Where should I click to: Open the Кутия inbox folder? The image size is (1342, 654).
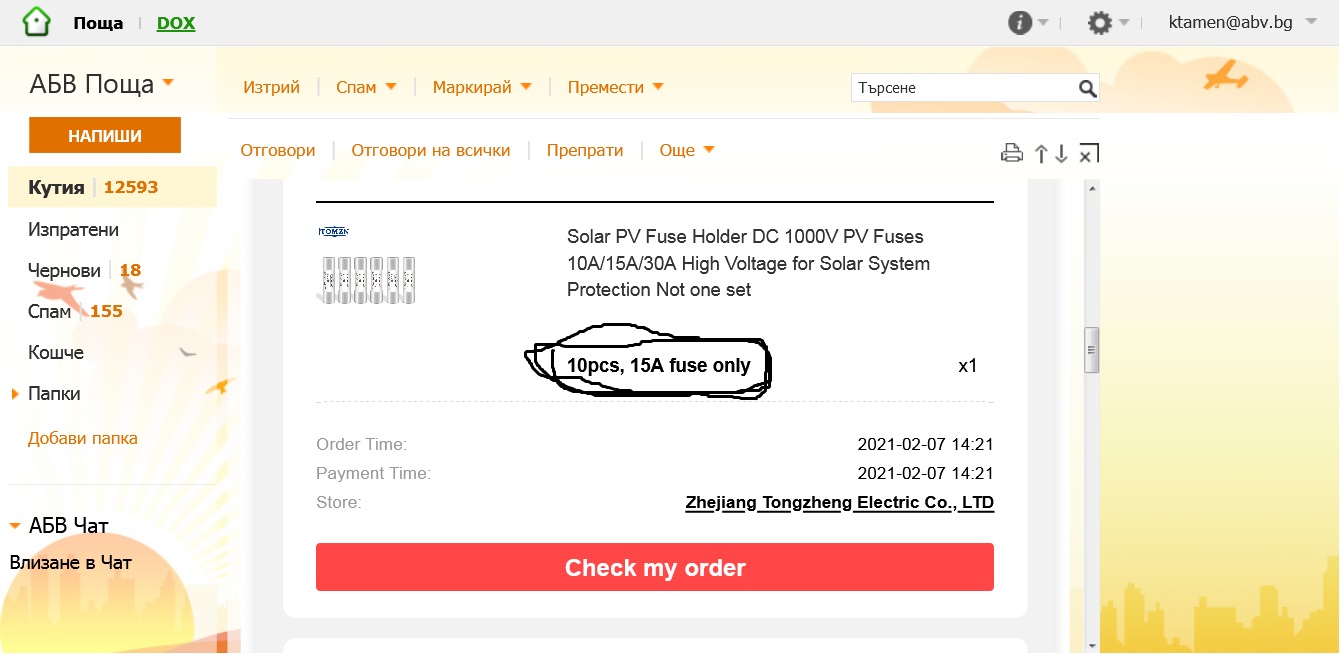pyautogui.click(x=56, y=187)
